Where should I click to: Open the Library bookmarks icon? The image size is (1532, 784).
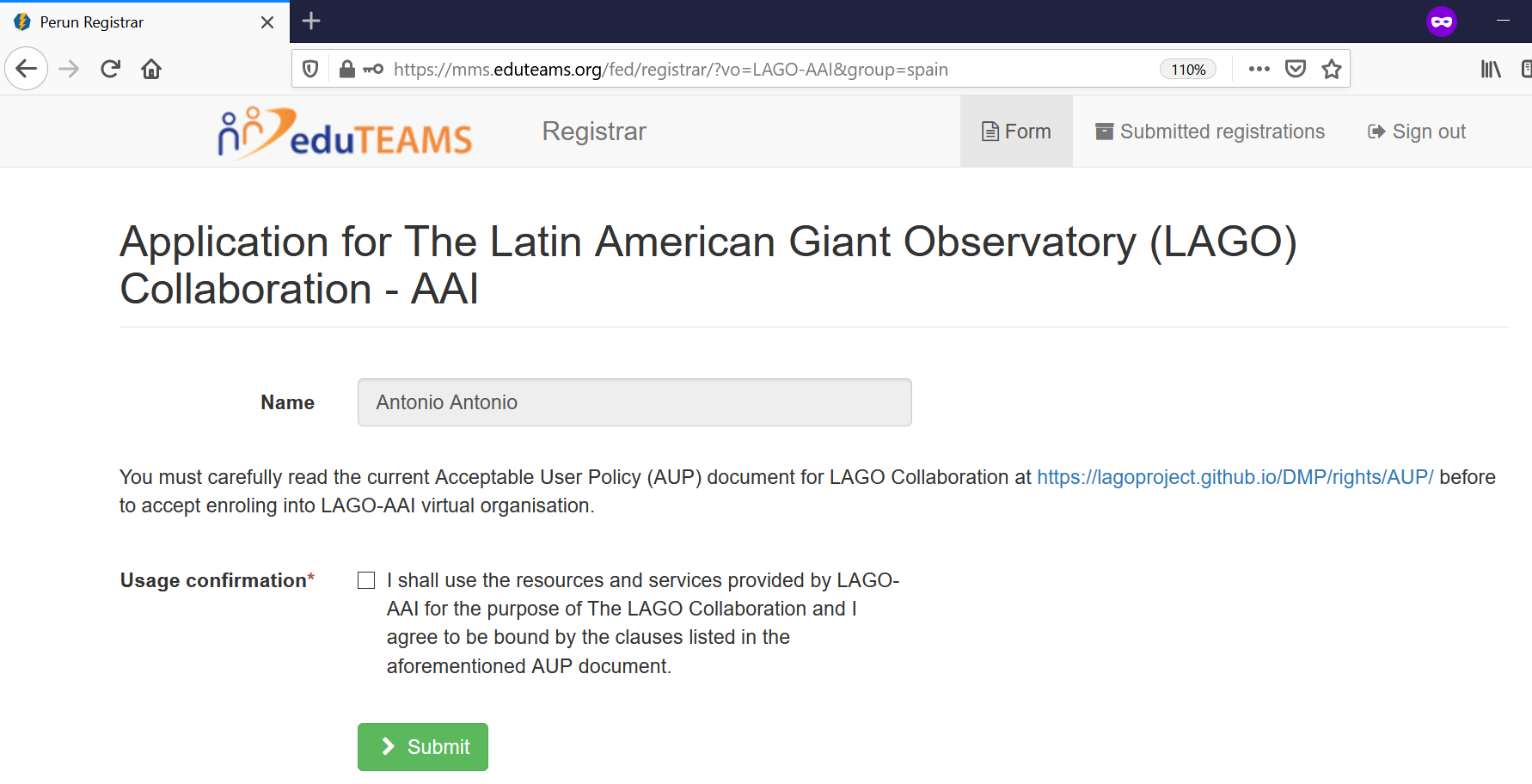tap(1491, 69)
